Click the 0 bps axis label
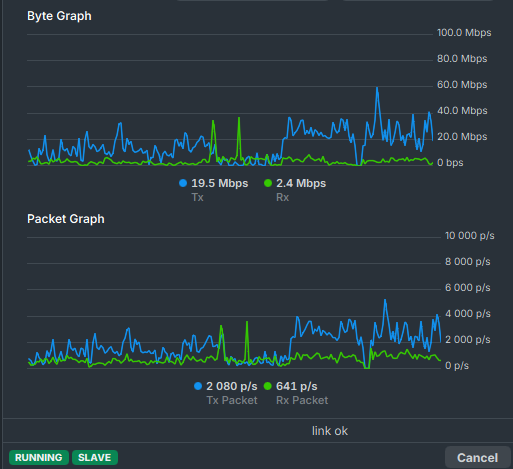Screen dimensions: 513x469 pos(450,163)
